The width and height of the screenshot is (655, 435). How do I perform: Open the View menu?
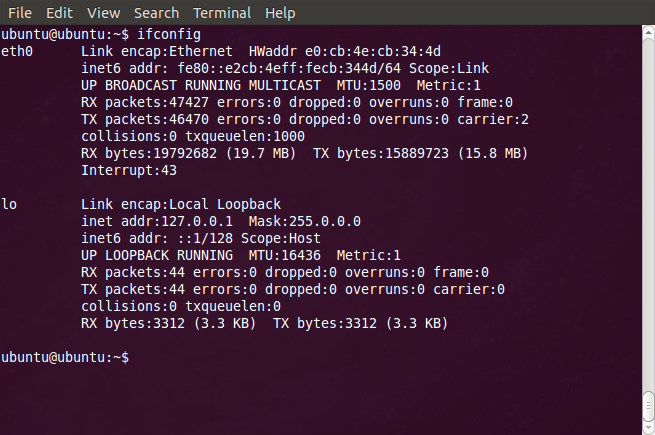click(x=104, y=13)
